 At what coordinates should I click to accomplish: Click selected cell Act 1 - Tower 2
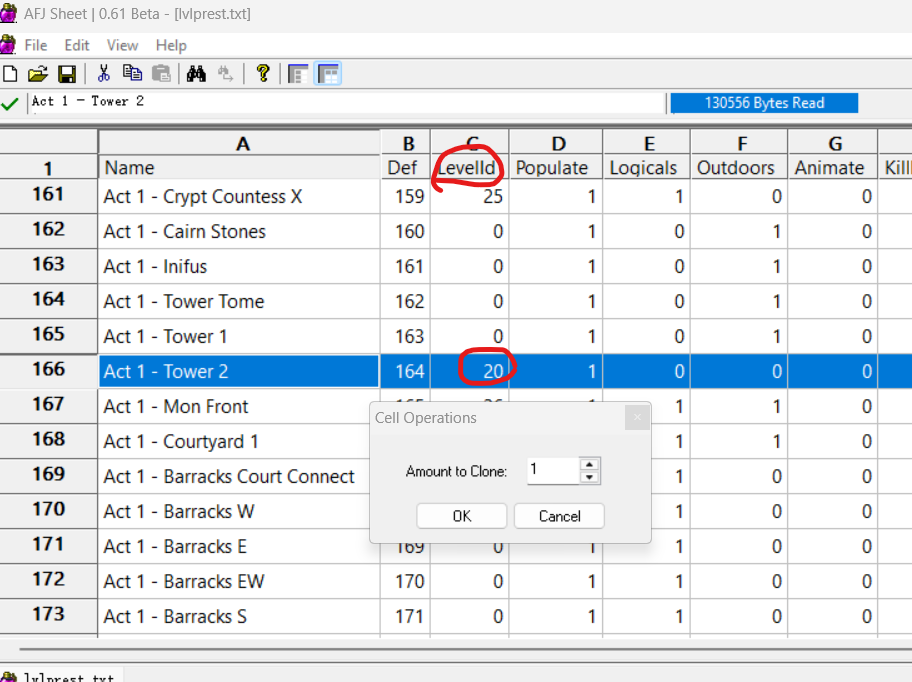[x=240, y=371]
